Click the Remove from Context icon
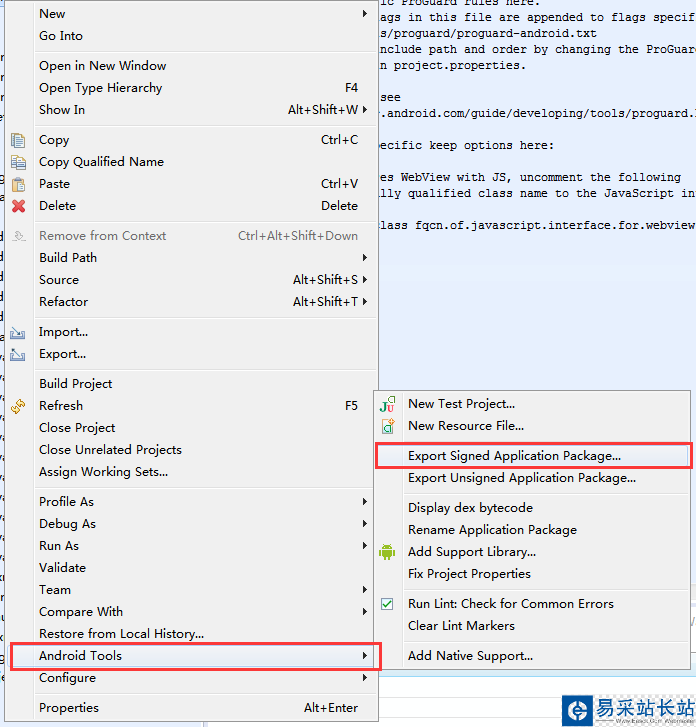 (19, 236)
